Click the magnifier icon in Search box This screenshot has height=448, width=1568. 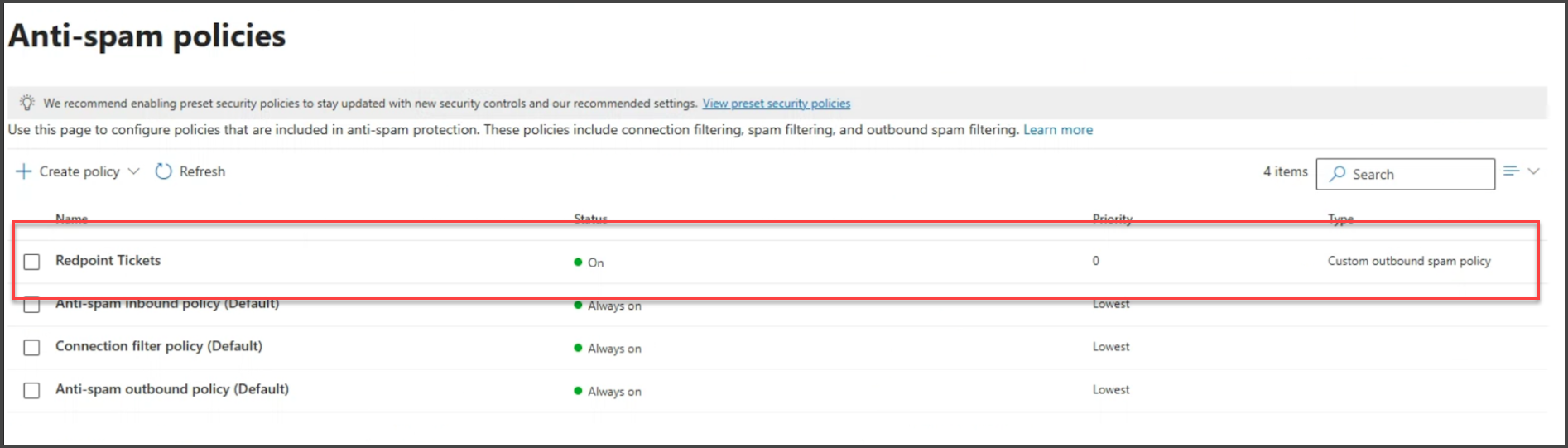pyautogui.click(x=1337, y=174)
